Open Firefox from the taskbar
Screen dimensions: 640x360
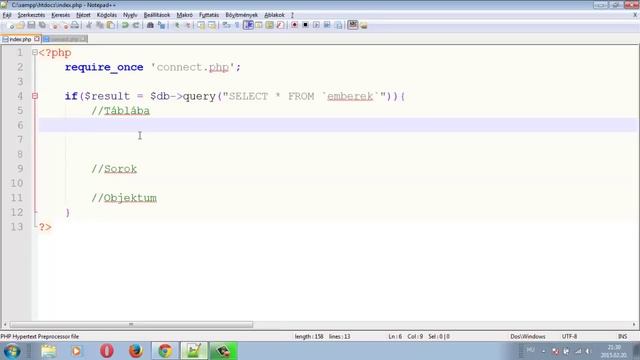click(136, 351)
